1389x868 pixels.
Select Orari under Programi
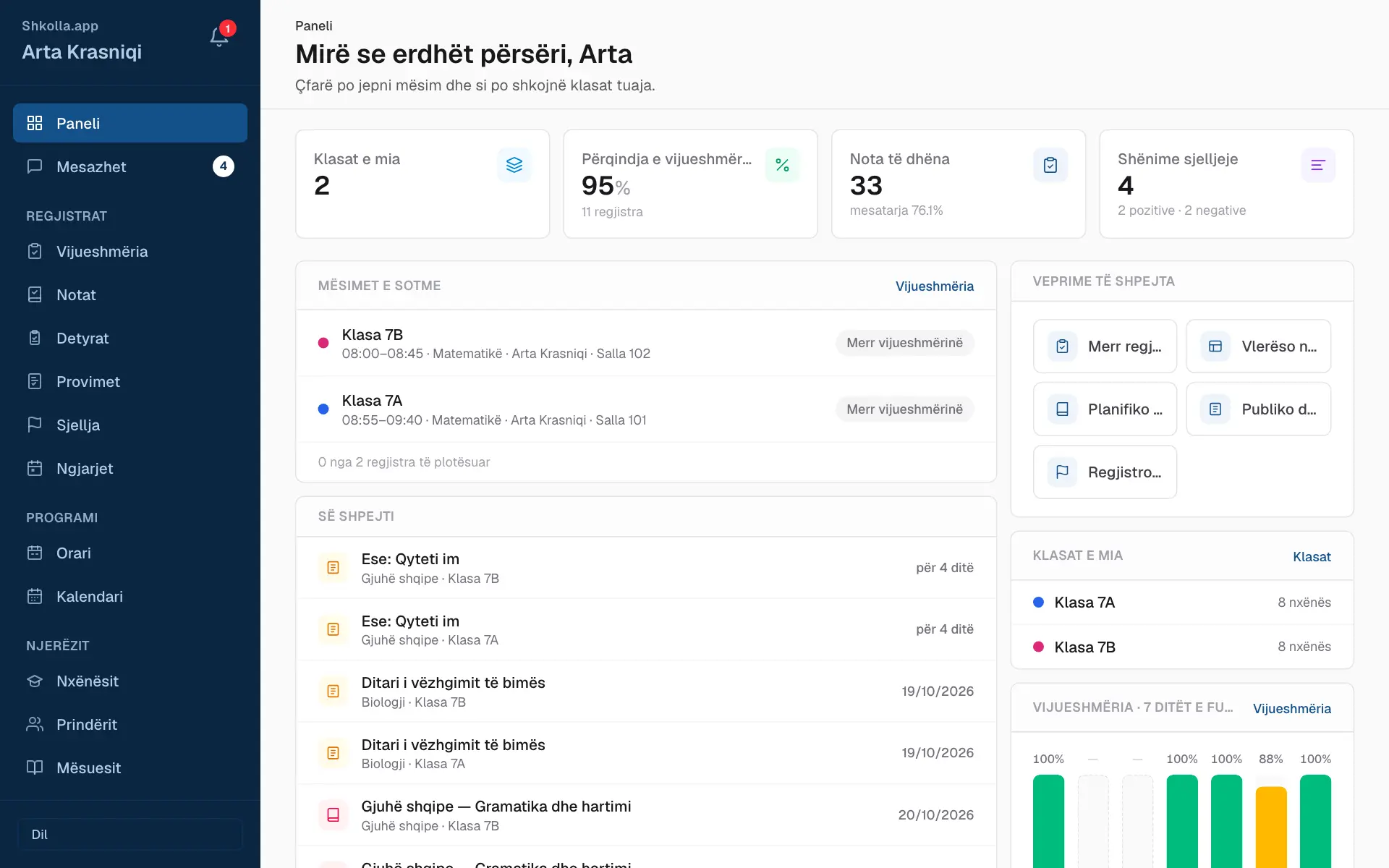130,553
